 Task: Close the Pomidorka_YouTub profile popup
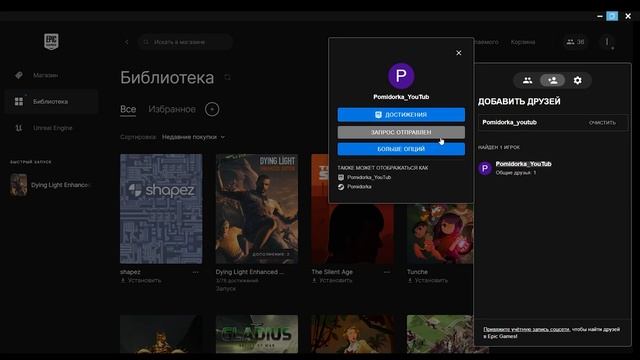point(459,53)
